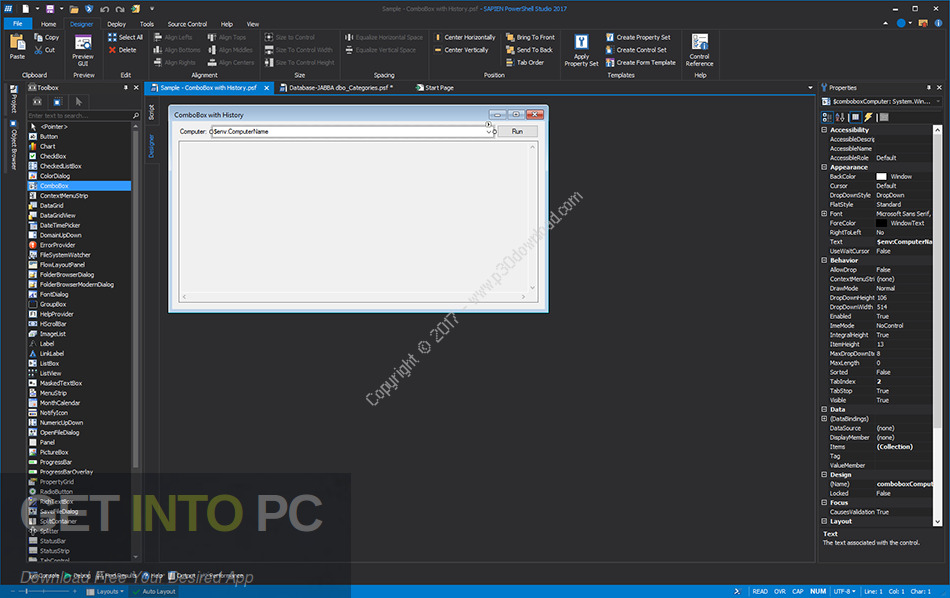
Task: Select ComboBox in the Toolbox list
Action: point(79,186)
